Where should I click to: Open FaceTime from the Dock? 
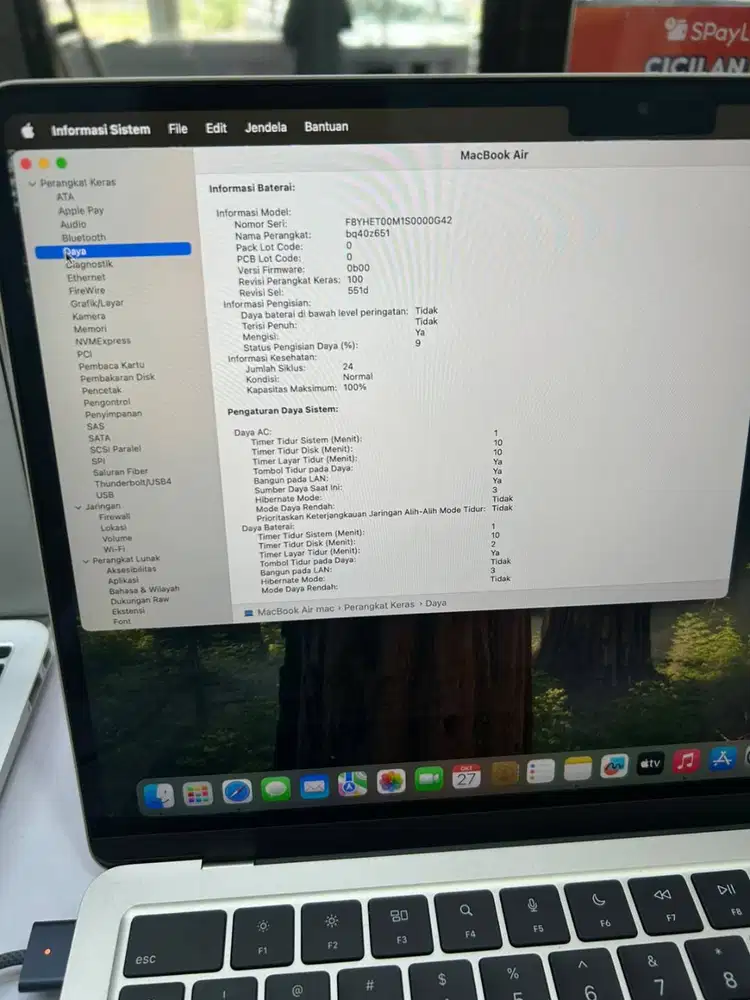click(429, 779)
